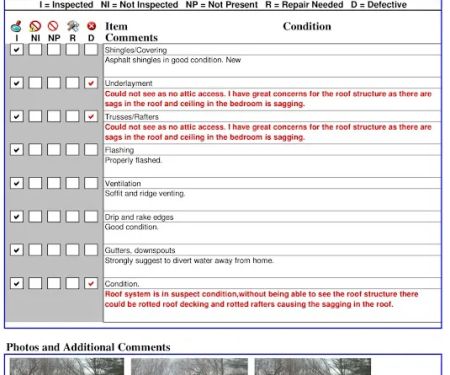The height and width of the screenshot is (375, 450).
Task: Click the Shingles/Covering comment field
Action: (x=272, y=66)
